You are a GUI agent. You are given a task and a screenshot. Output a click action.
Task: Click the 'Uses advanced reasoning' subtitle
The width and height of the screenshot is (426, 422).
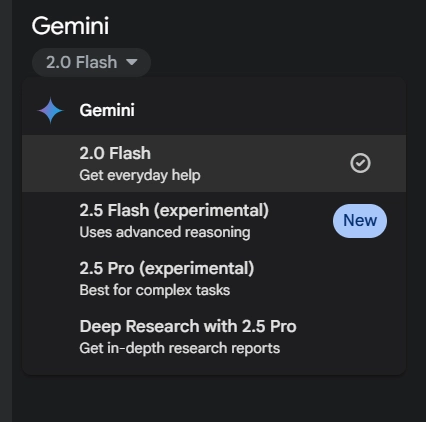pyautogui.click(x=165, y=232)
